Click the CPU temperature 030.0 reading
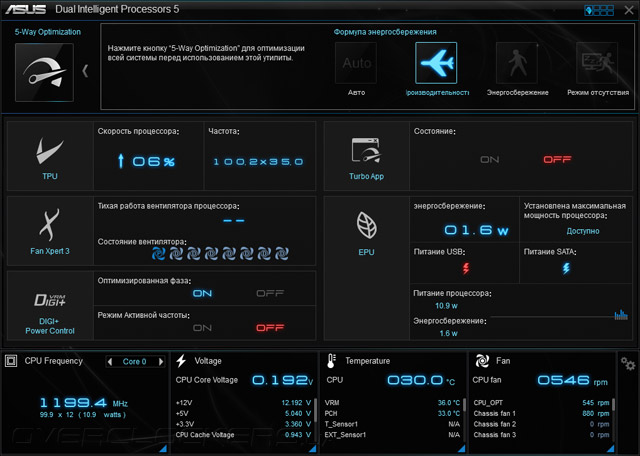Viewport: 640px width, 456px height. click(421, 381)
